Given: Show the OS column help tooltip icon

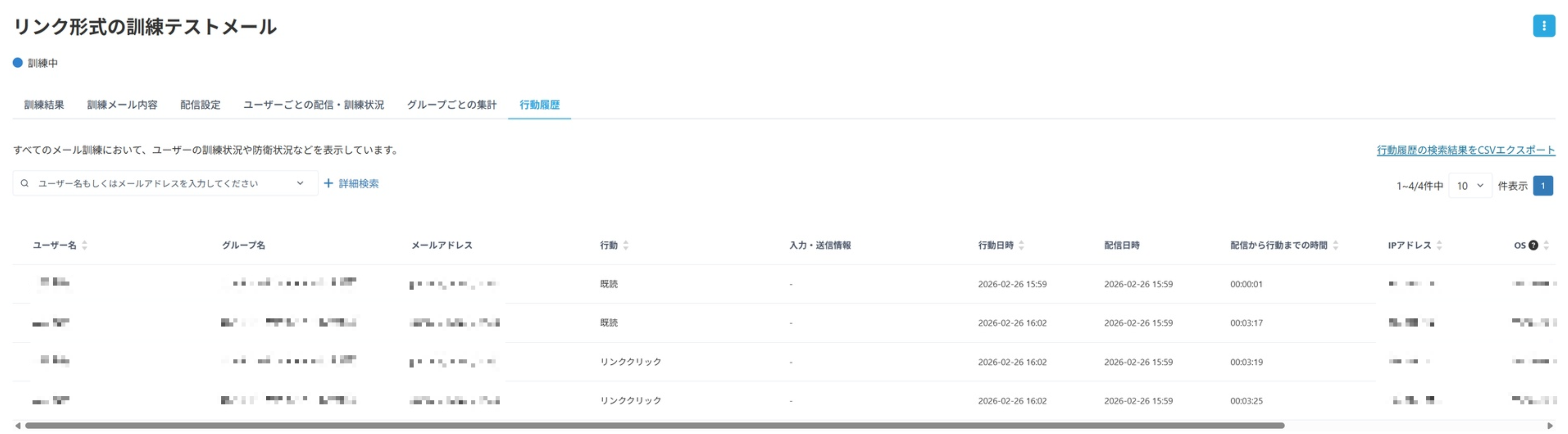Looking at the screenshot, I should point(1533,246).
